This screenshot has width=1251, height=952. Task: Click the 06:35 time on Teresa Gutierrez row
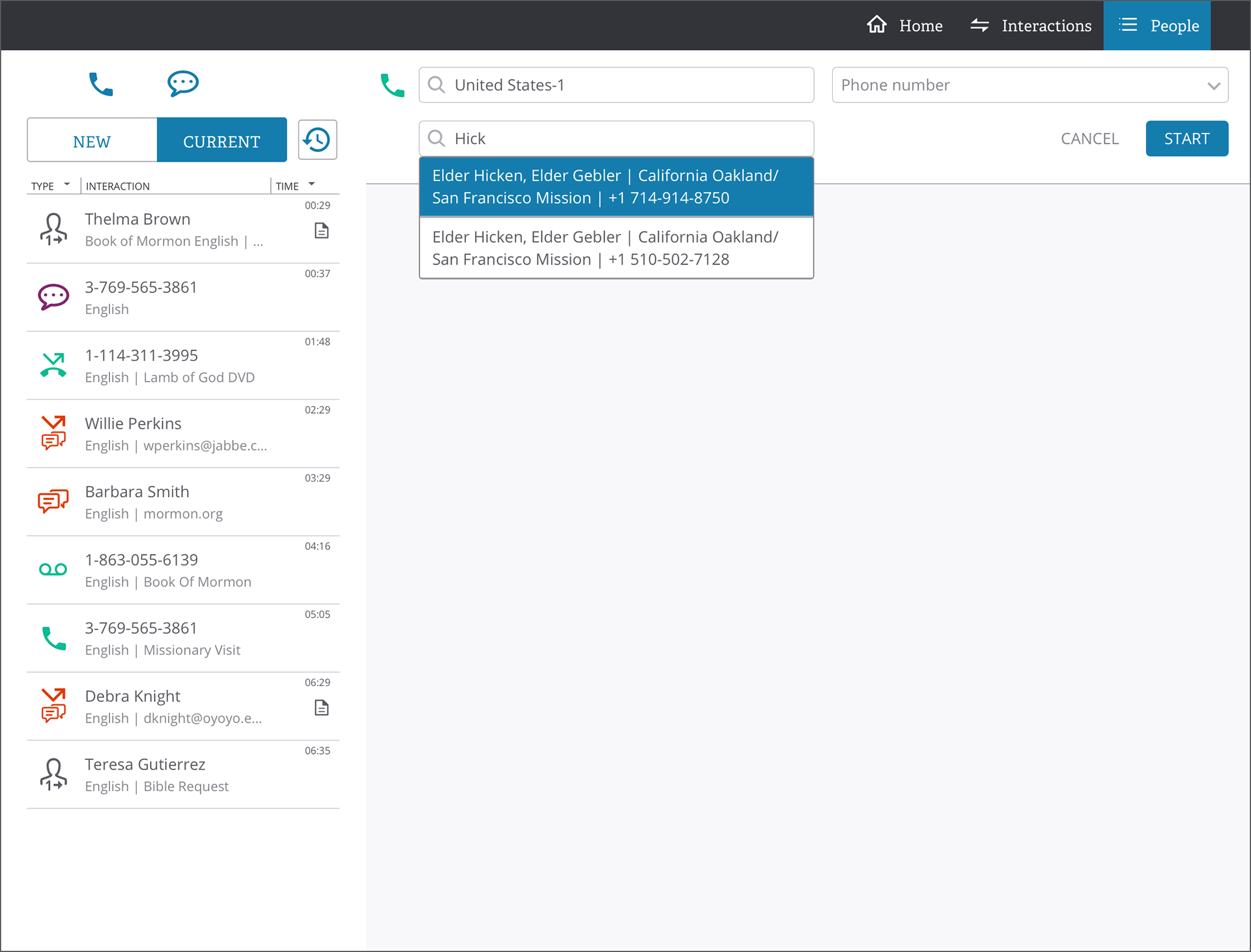pyautogui.click(x=317, y=751)
